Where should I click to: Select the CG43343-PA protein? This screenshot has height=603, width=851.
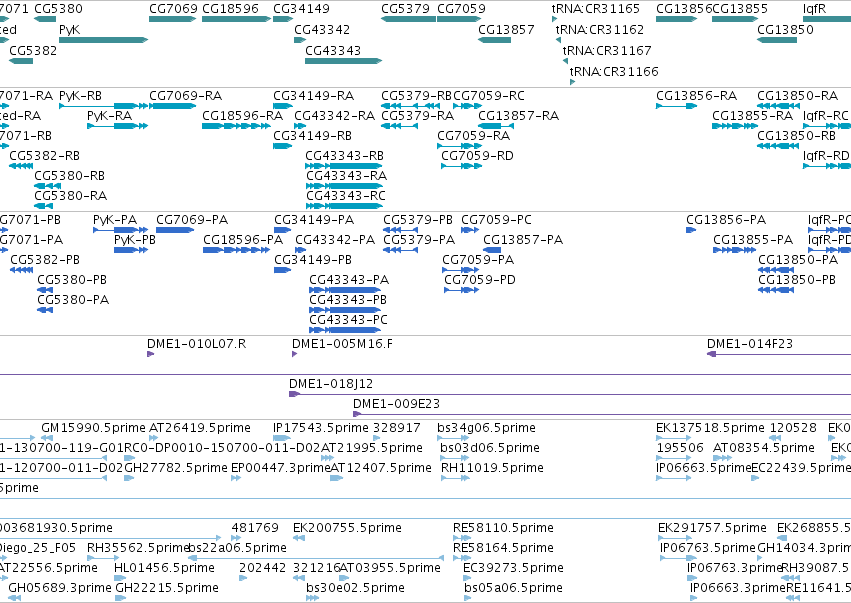[x=345, y=290]
